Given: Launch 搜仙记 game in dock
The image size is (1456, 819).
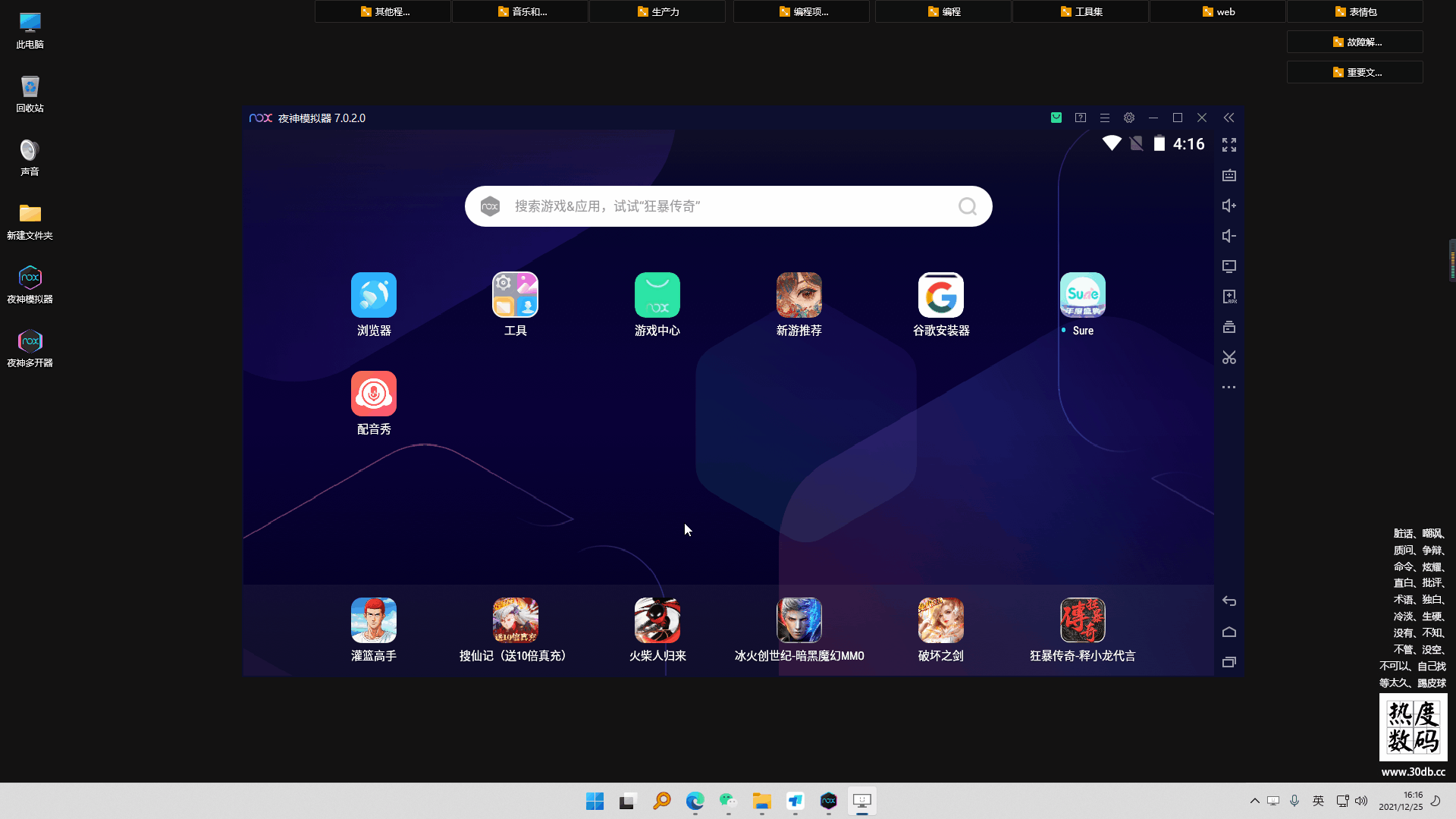Looking at the screenshot, I should (x=515, y=620).
